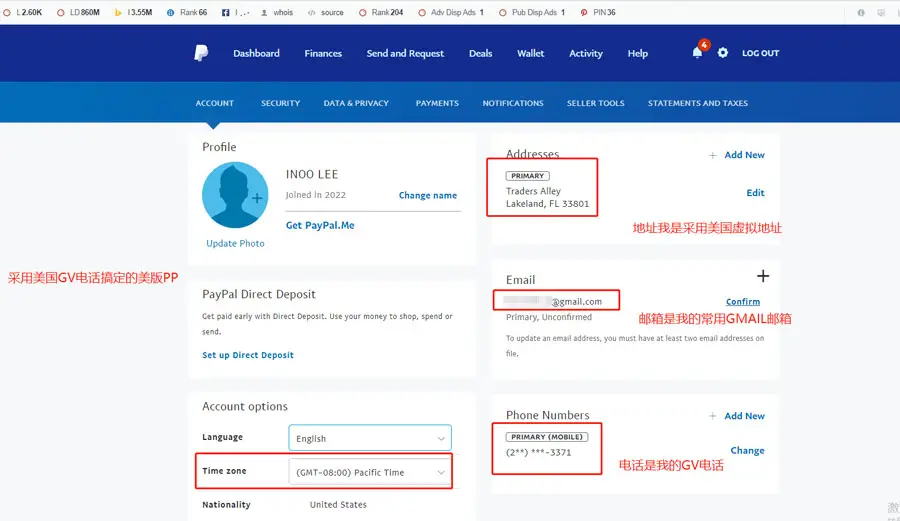The width and height of the screenshot is (900, 521).
Task: Click the Get PayPal.Me link
Action: 320,225
